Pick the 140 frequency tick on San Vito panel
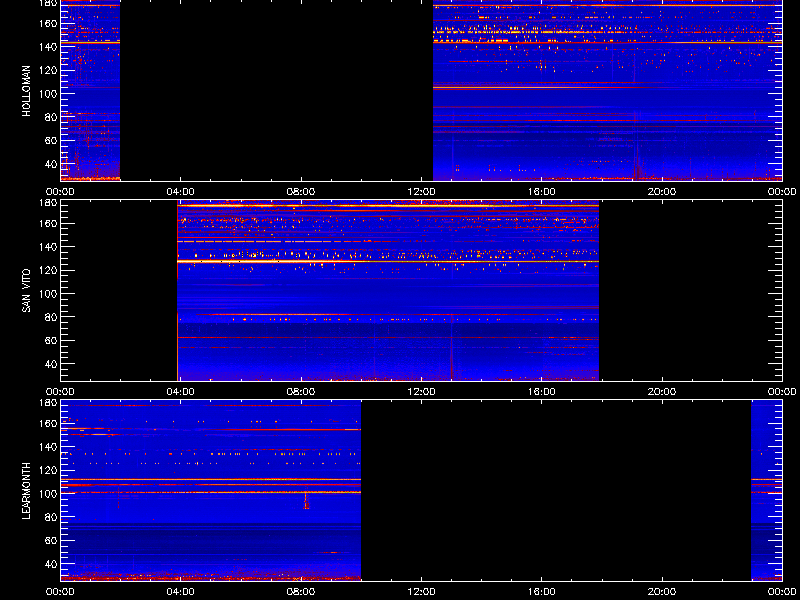800x600 pixels. point(50,246)
